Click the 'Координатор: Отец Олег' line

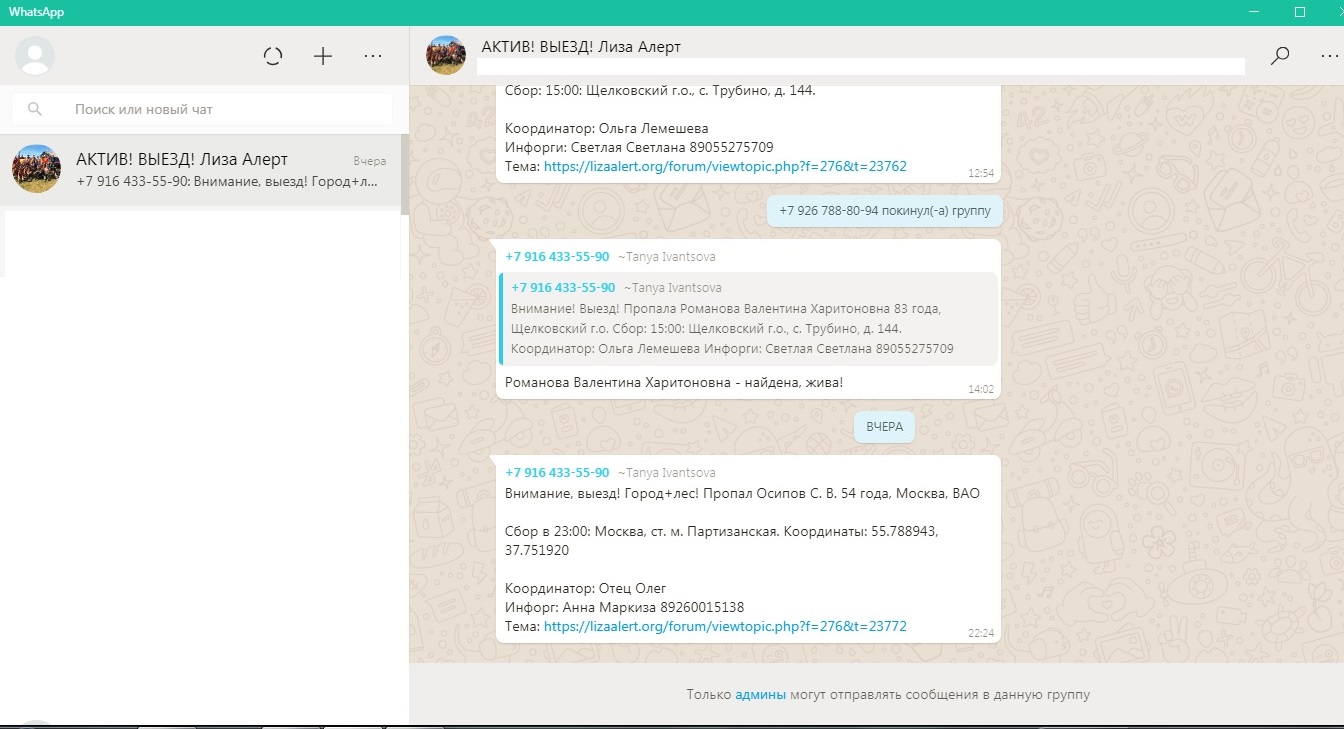coord(585,588)
